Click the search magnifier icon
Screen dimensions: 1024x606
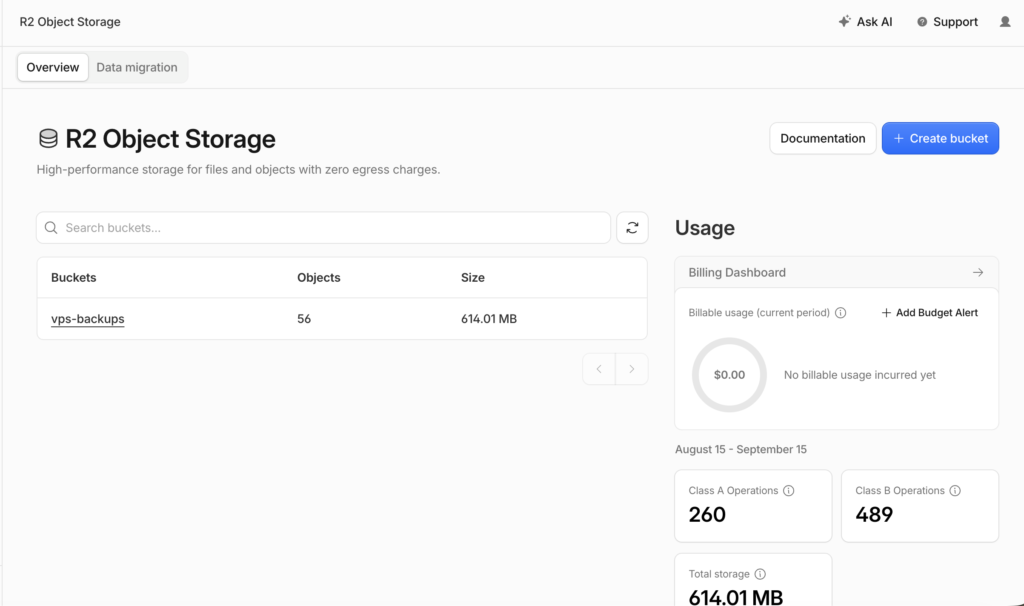click(x=51, y=228)
